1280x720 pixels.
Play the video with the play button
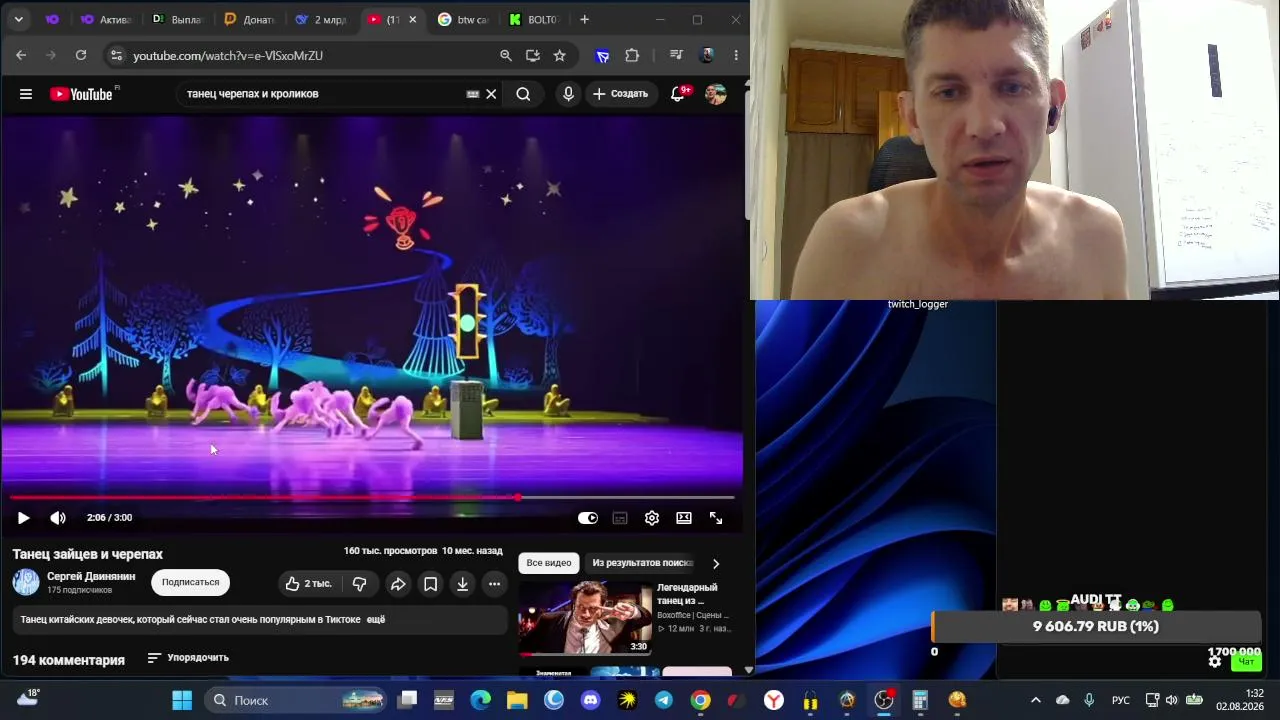point(23,518)
